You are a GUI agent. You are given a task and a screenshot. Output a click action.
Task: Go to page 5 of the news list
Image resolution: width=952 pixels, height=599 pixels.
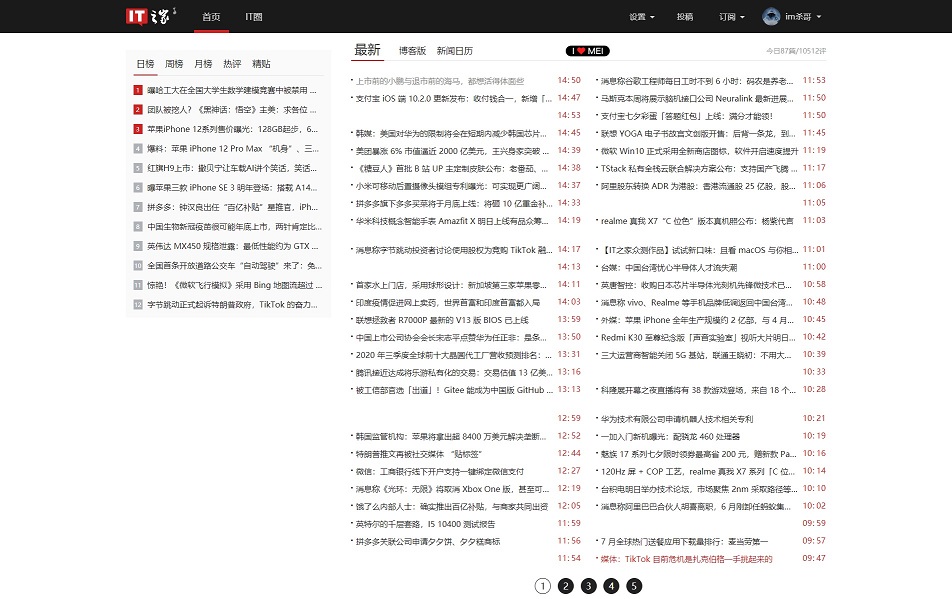(634, 586)
